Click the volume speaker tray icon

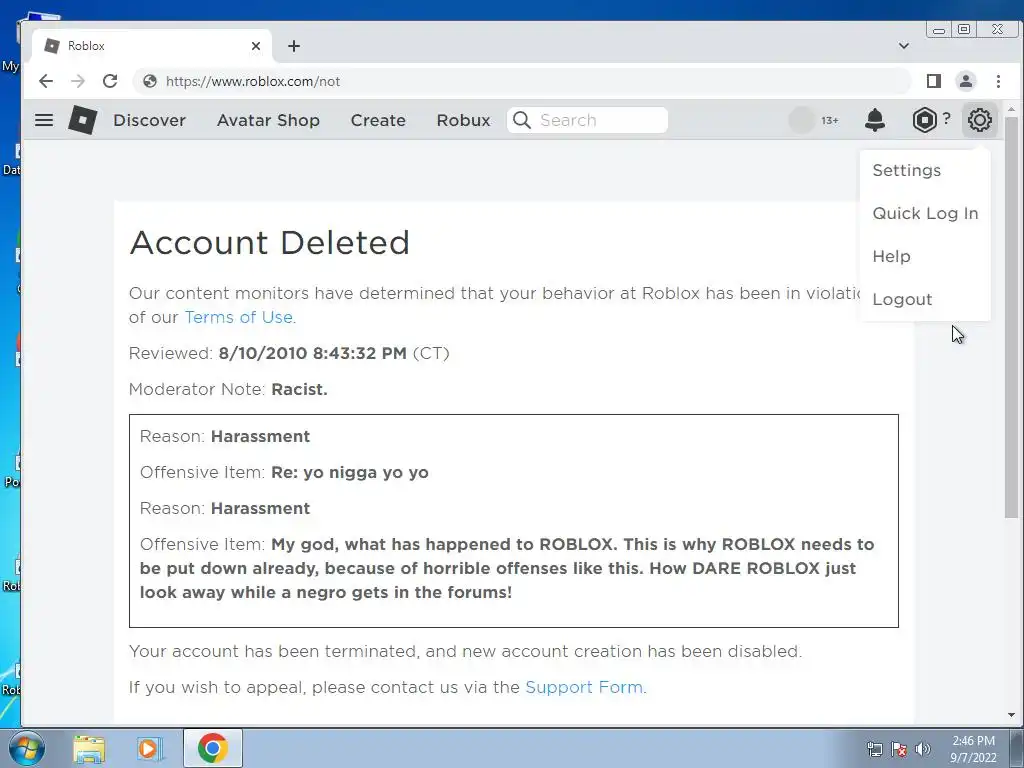pyautogui.click(x=923, y=749)
